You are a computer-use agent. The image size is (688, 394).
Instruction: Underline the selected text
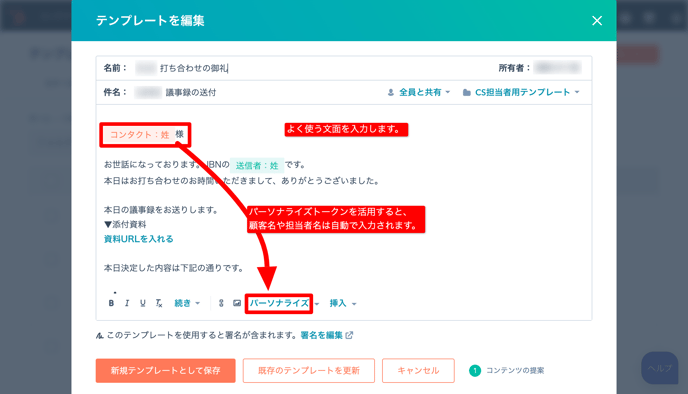tap(143, 303)
